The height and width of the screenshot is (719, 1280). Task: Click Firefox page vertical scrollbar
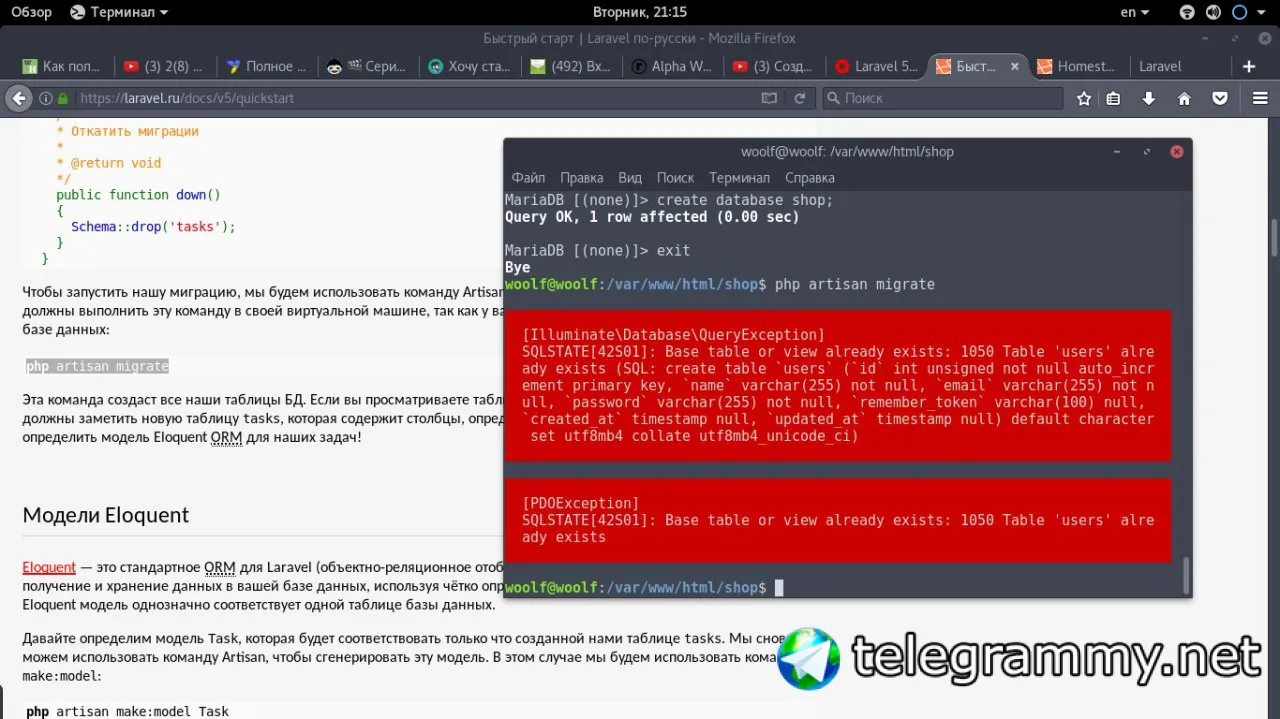[x=1274, y=238]
